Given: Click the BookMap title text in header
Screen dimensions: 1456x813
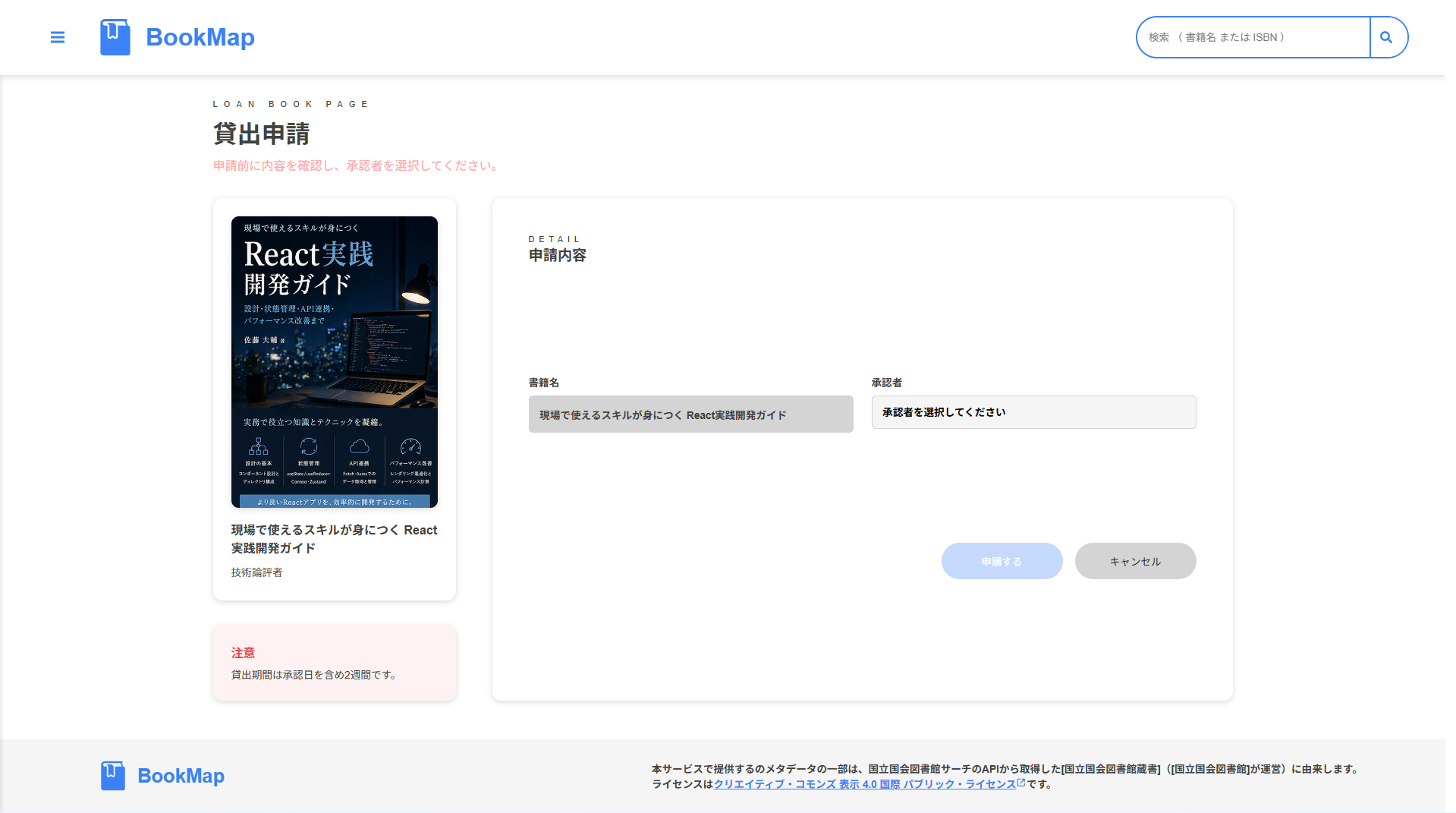Looking at the screenshot, I should point(200,37).
